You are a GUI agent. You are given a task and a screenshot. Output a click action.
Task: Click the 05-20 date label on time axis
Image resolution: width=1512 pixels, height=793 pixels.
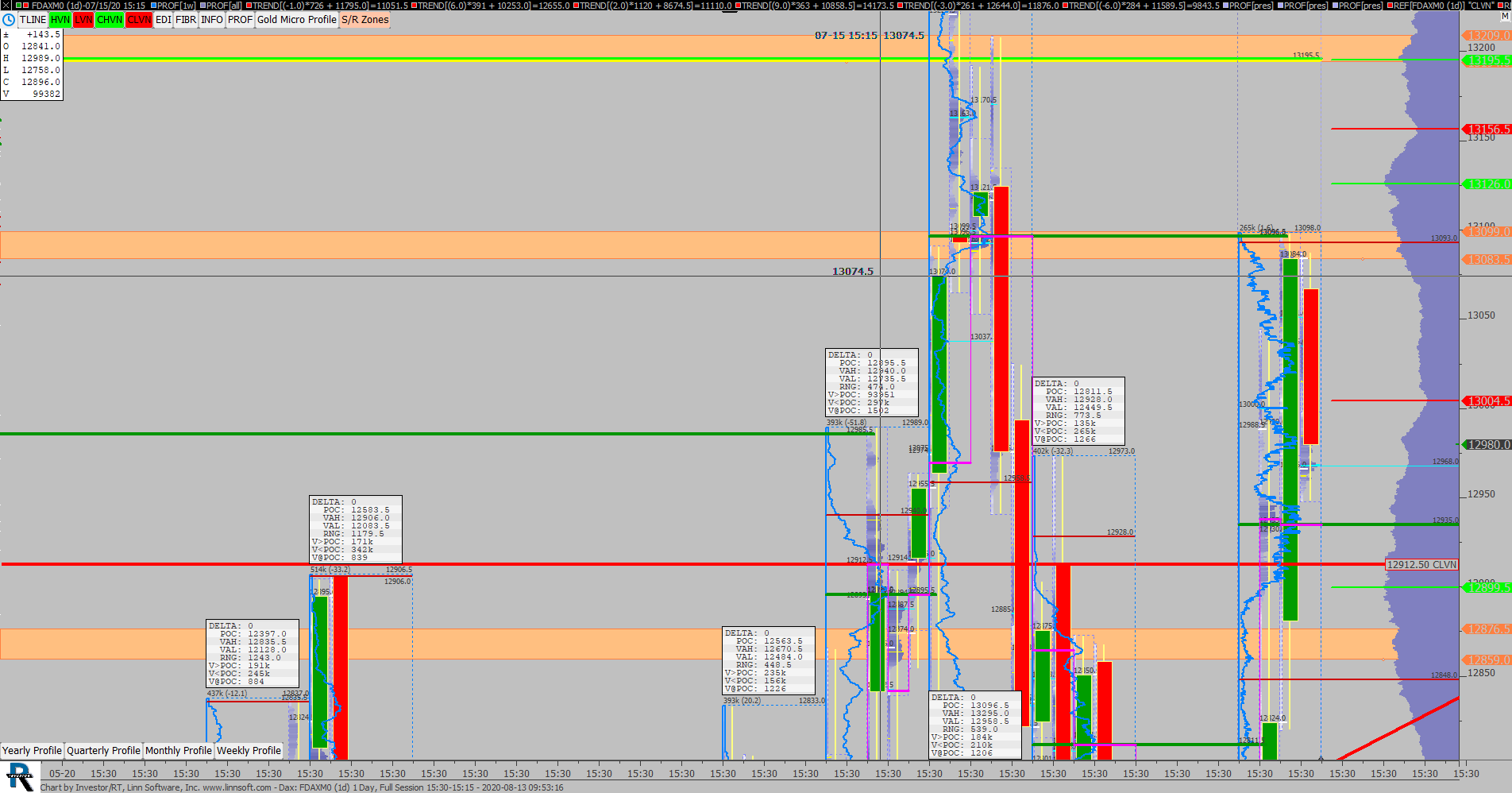(62, 773)
